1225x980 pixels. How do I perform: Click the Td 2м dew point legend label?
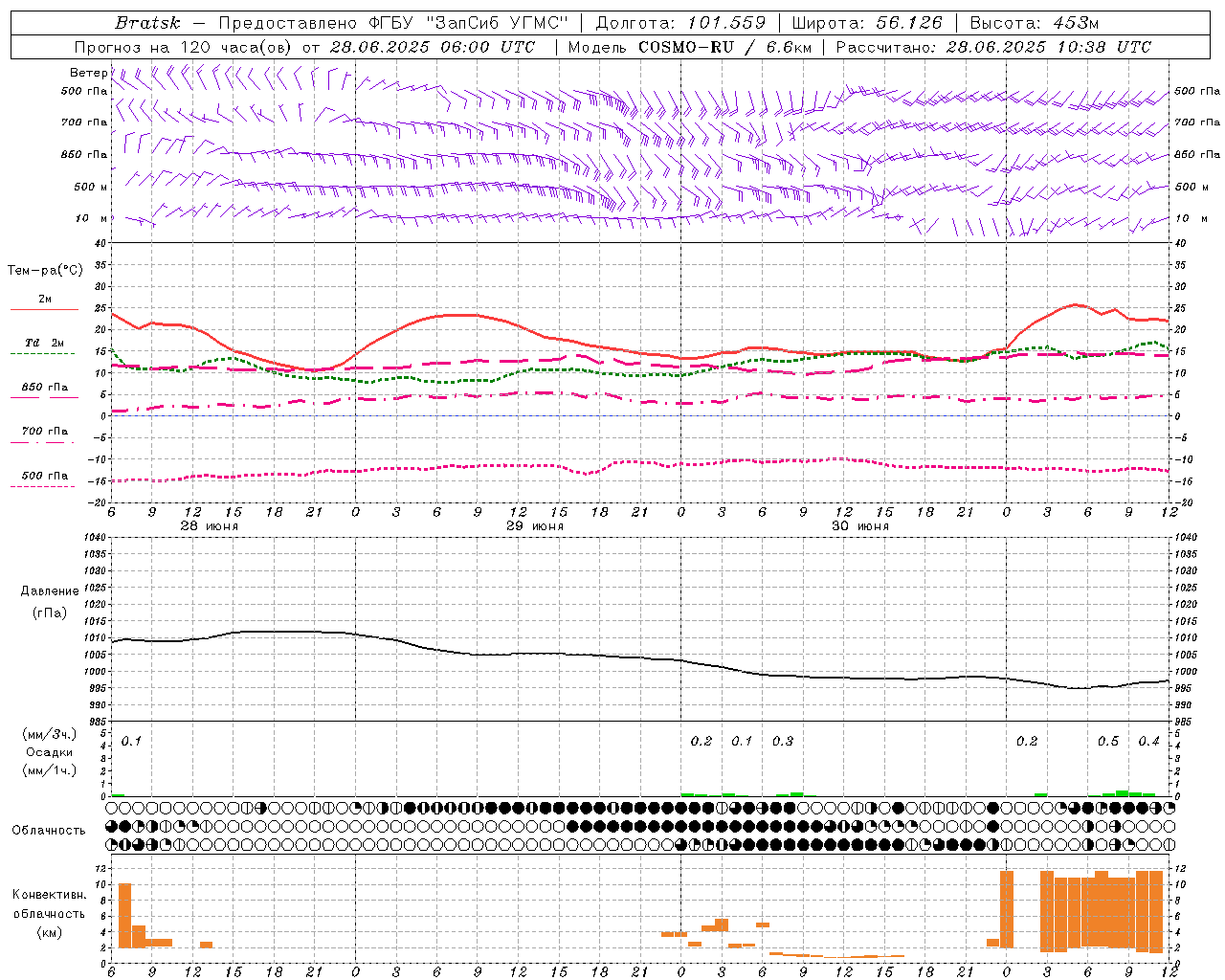(45, 343)
